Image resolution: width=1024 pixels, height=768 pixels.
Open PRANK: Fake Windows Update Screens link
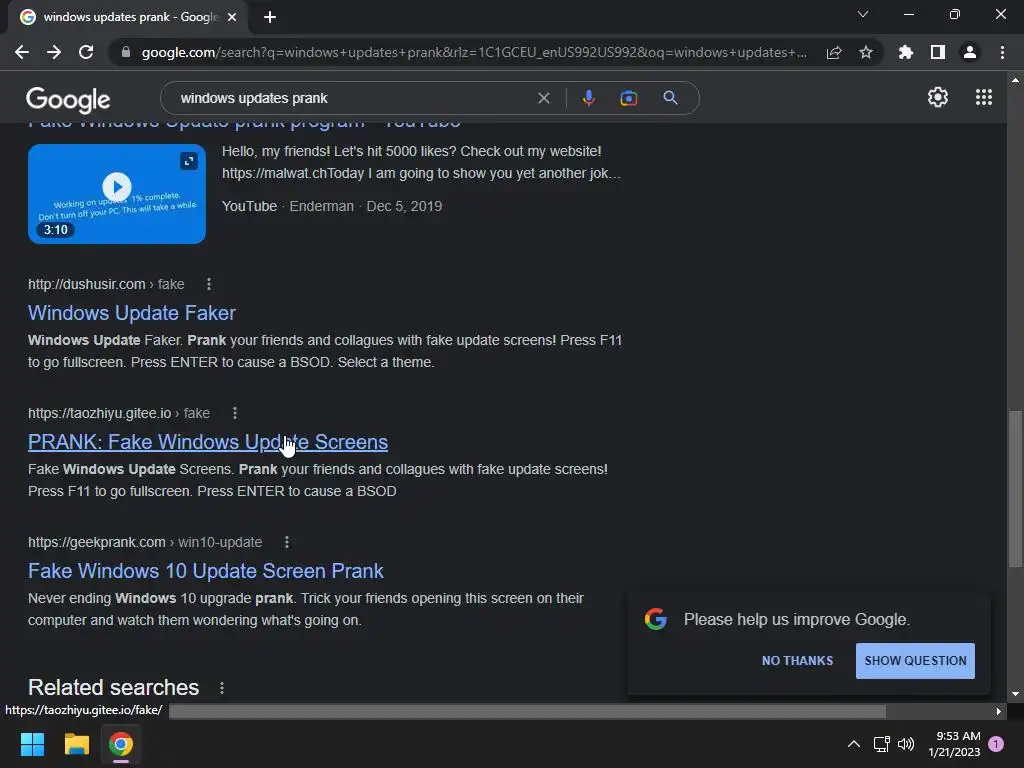(208, 442)
